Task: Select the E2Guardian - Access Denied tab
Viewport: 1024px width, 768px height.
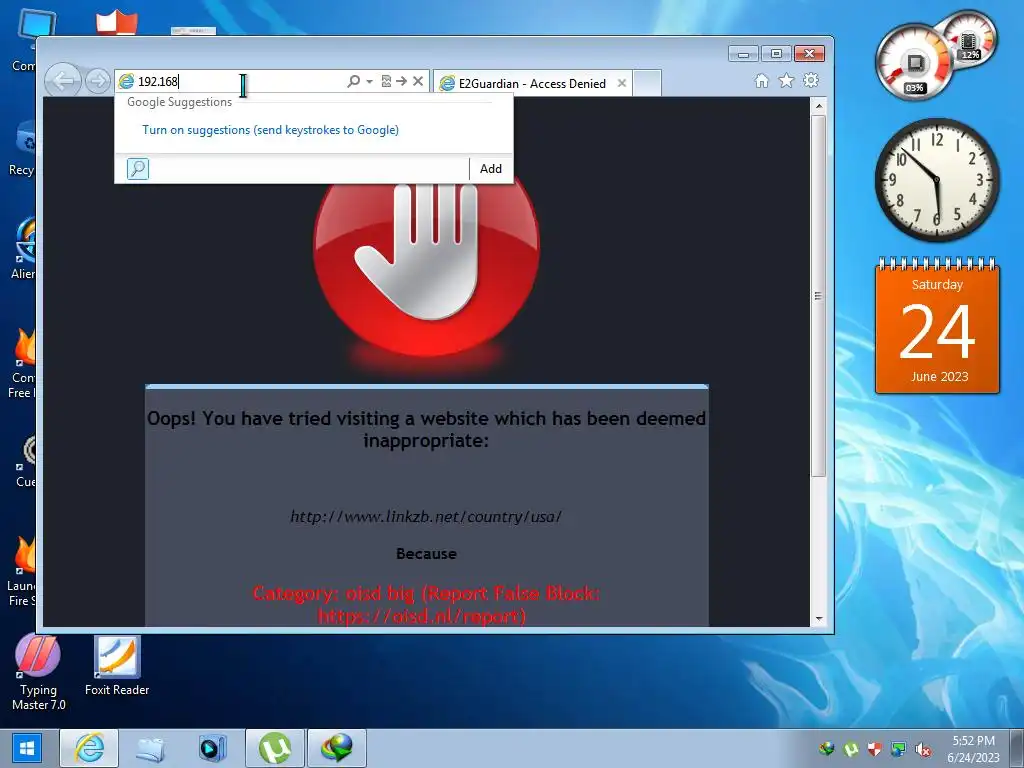Action: pyautogui.click(x=532, y=84)
